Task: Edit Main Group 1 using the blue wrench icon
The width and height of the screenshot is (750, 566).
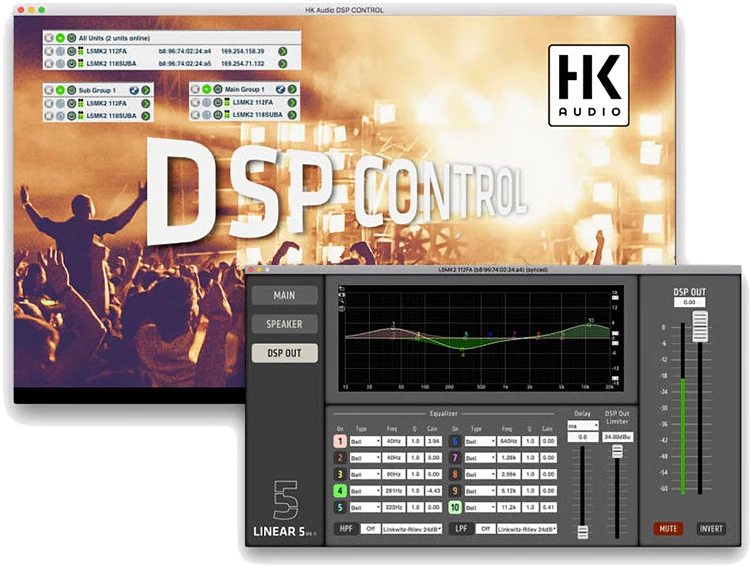Action: click(280, 89)
